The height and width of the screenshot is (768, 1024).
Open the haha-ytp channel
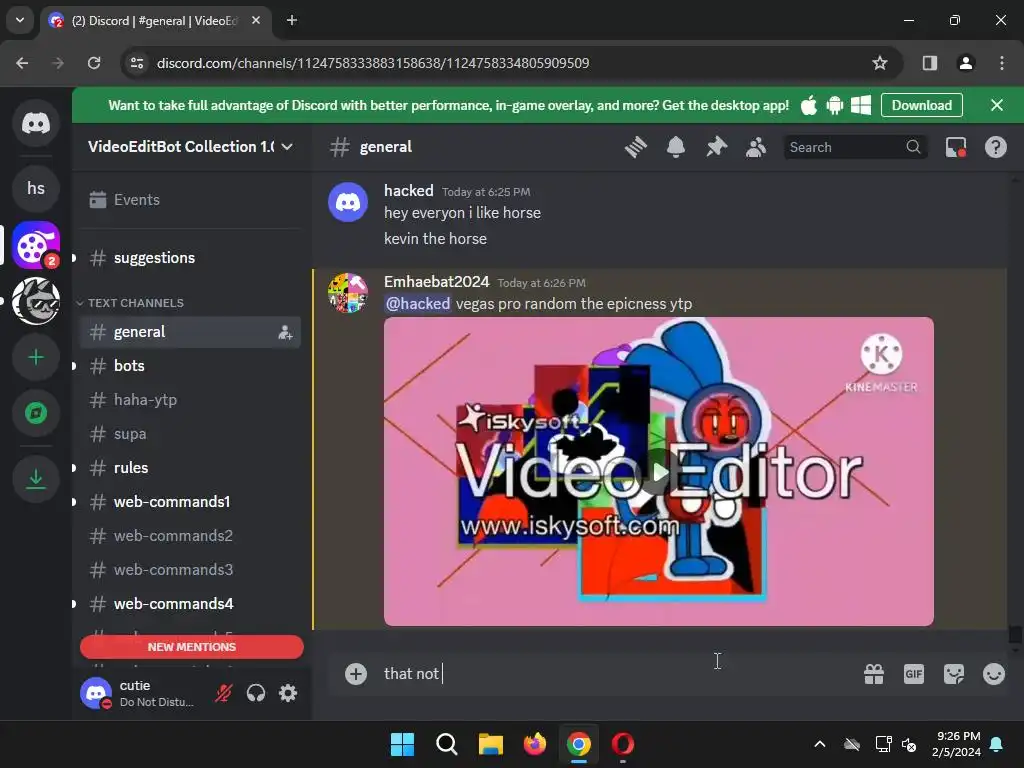(189, 400)
